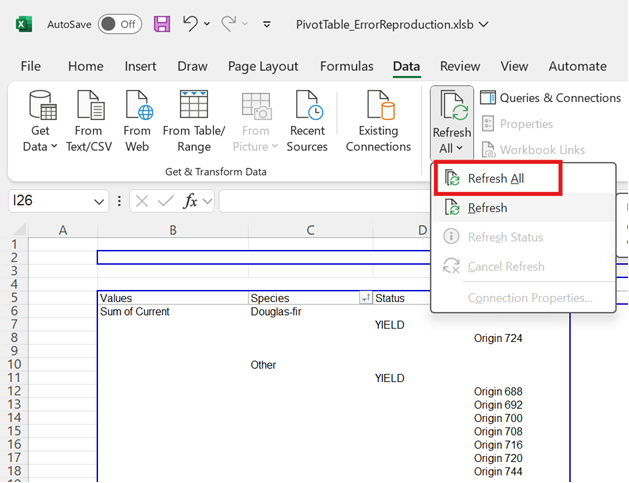Open the Undo history dropdown arrow
Image resolution: width=629 pixels, height=483 pixels.
click(207, 24)
